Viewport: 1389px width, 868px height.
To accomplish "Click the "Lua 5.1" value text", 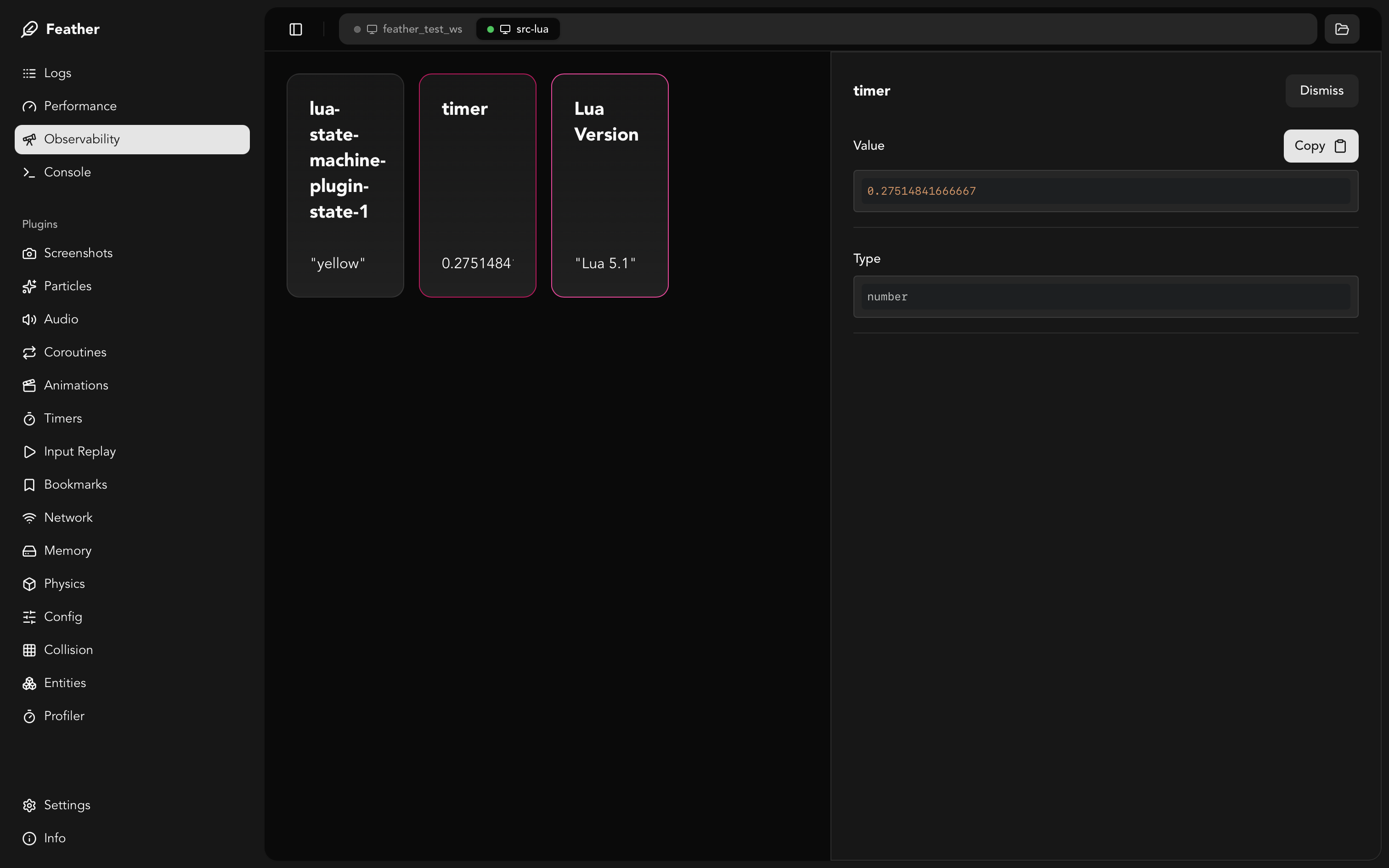I will point(605,264).
